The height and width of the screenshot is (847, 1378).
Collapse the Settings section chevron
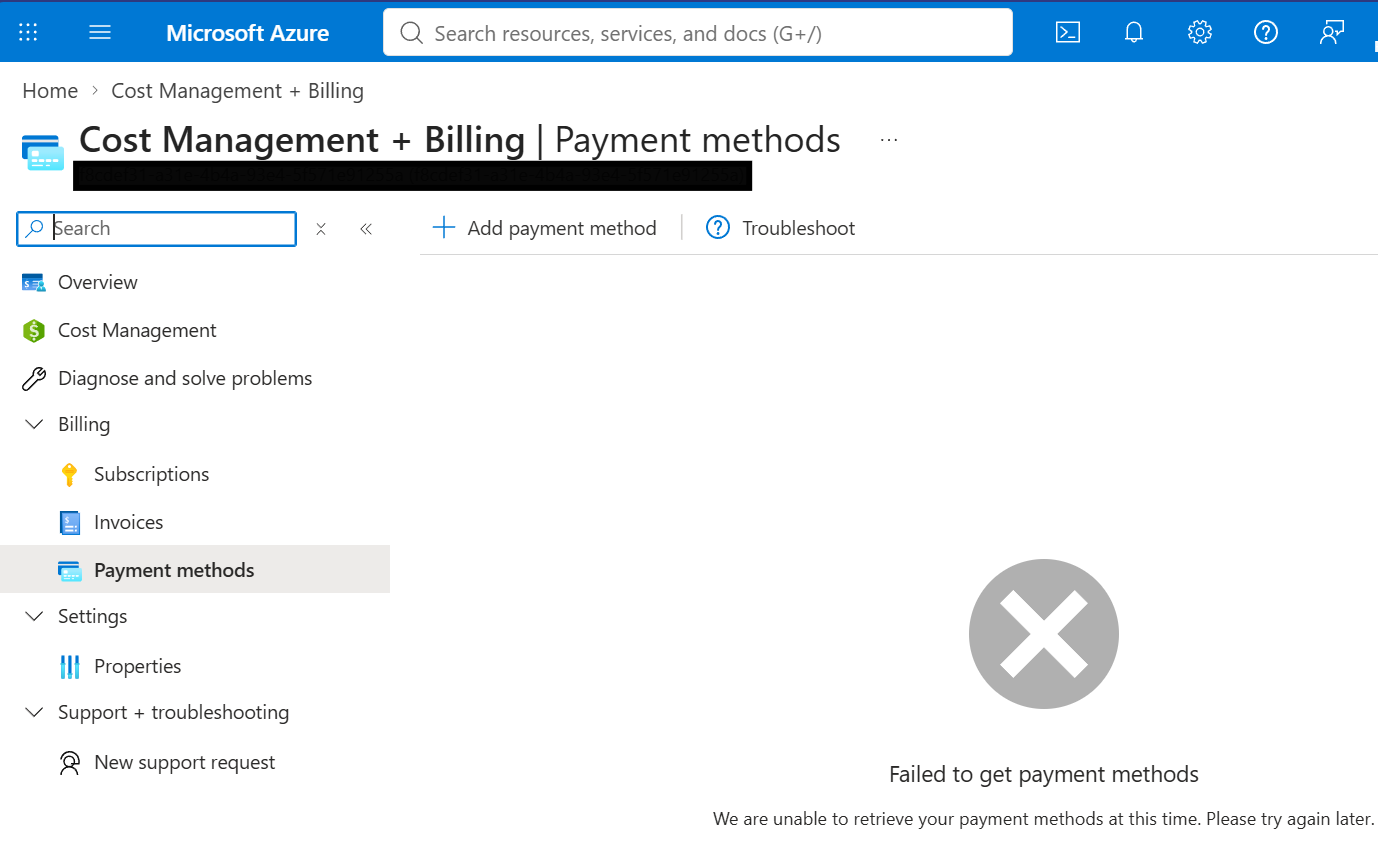pyautogui.click(x=34, y=617)
